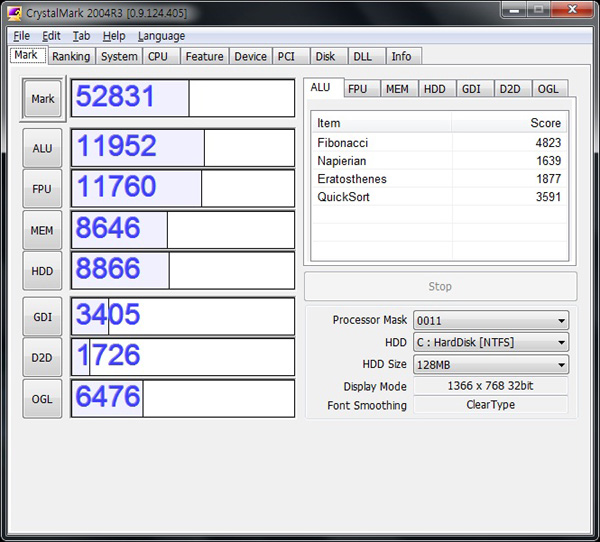This screenshot has width=600, height=542.
Task: Run the D2D benchmark button
Action: point(42,358)
